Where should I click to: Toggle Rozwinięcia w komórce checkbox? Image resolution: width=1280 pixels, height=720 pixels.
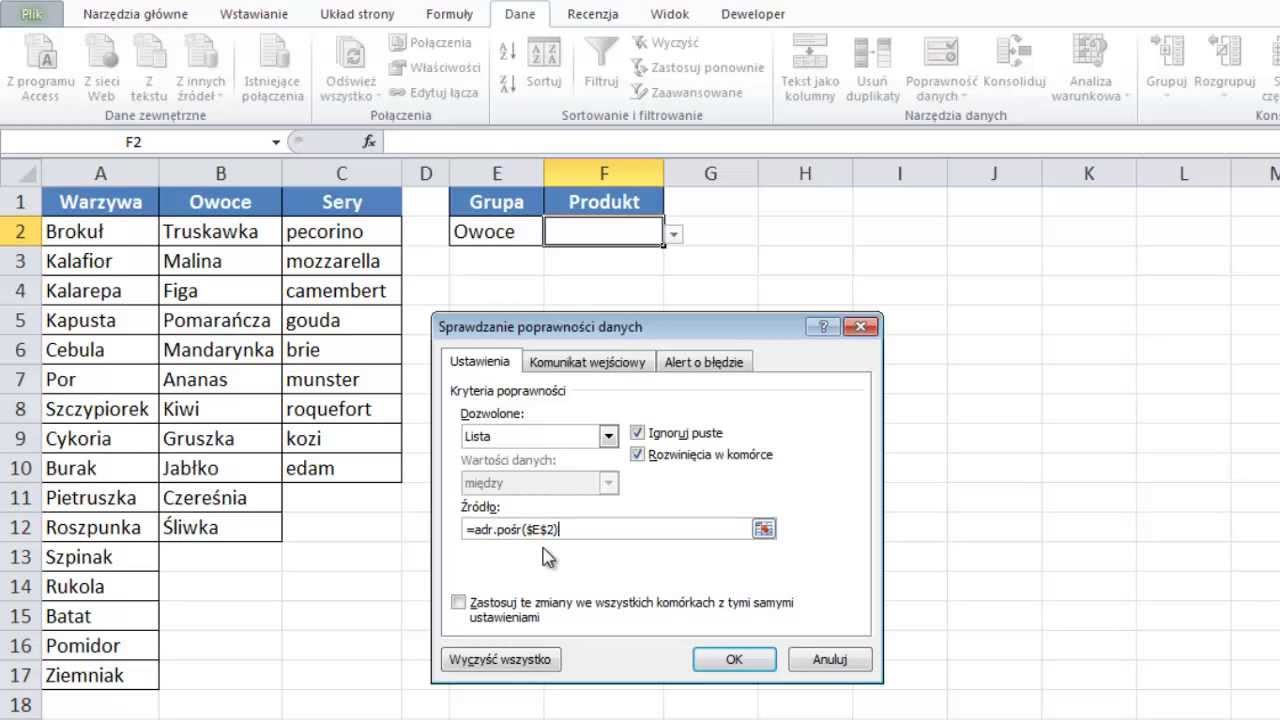pyautogui.click(x=638, y=454)
